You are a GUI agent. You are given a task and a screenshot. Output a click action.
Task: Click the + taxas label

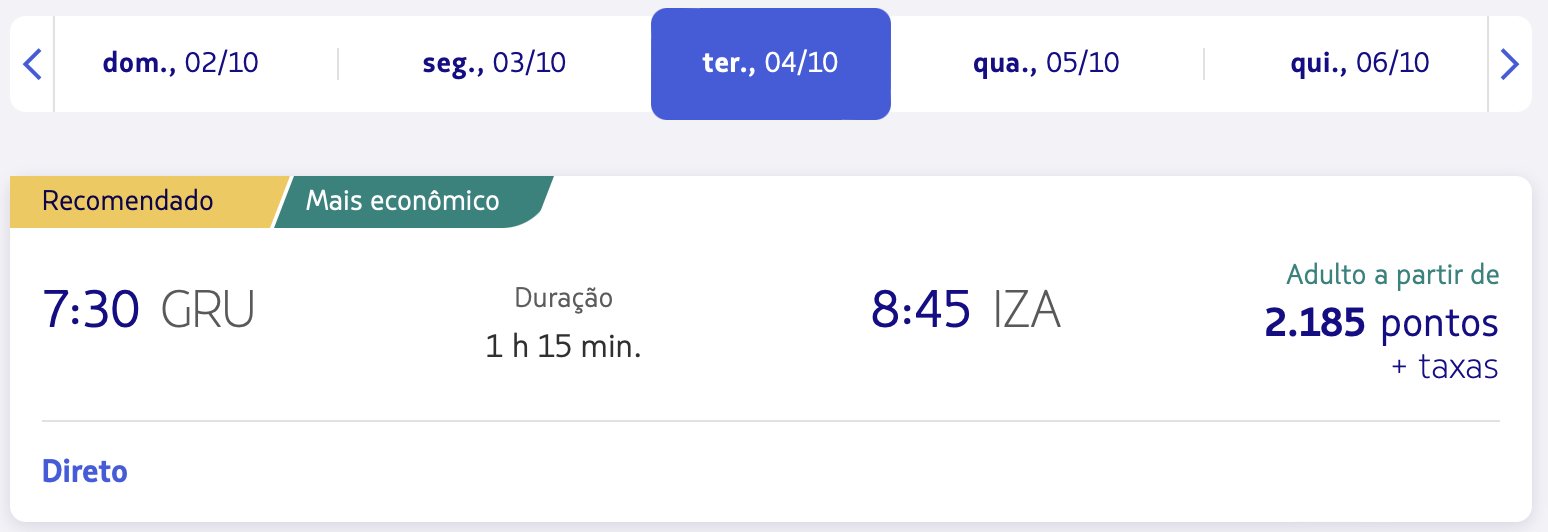point(1445,367)
